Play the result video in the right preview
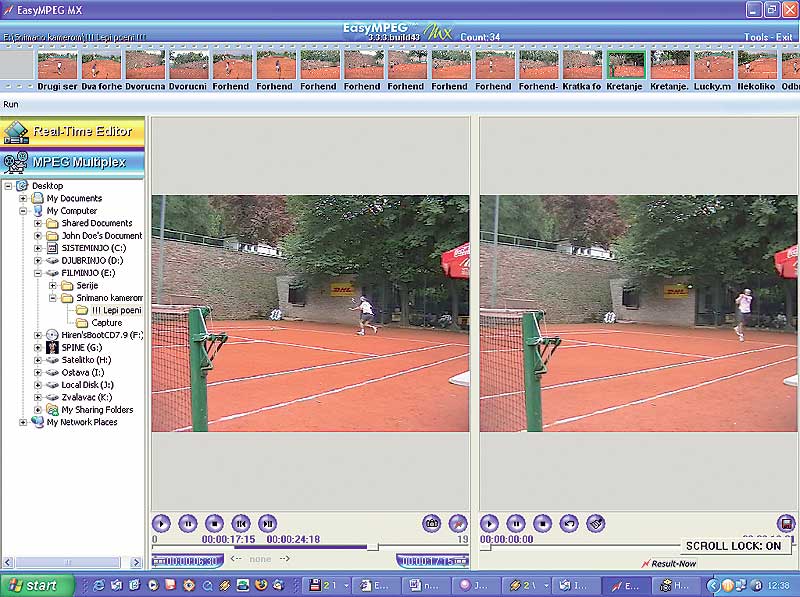The width and height of the screenshot is (800, 597). pos(489,524)
